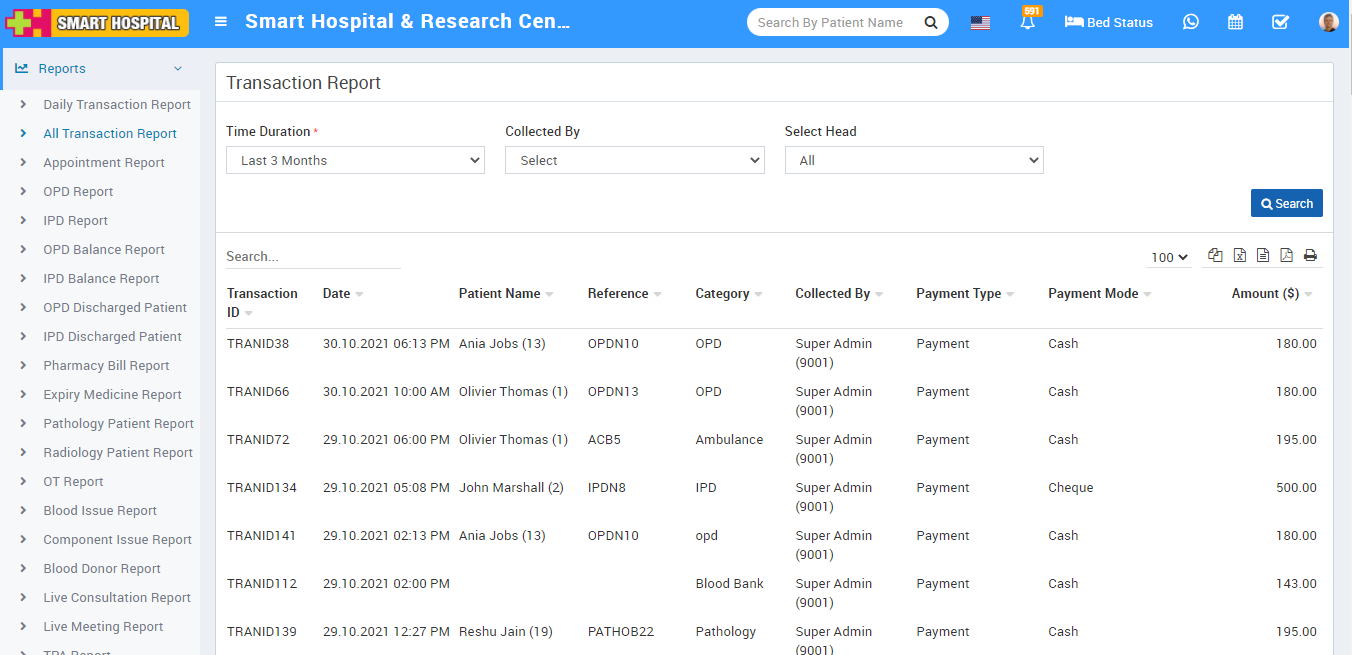Click the magnifier in the patient search bar
Image resolution: width=1352 pixels, height=655 pixels.
tap(929, 21)
